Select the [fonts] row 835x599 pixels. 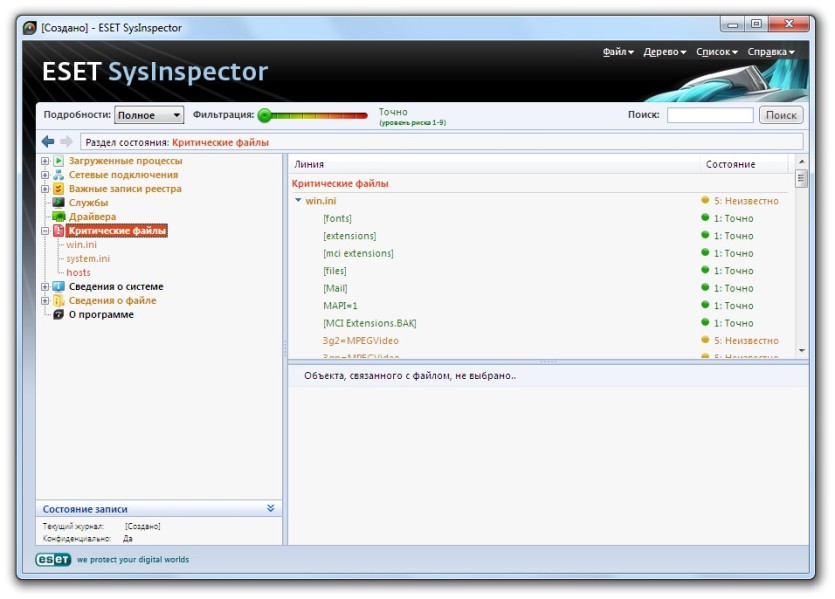(538, 218)
